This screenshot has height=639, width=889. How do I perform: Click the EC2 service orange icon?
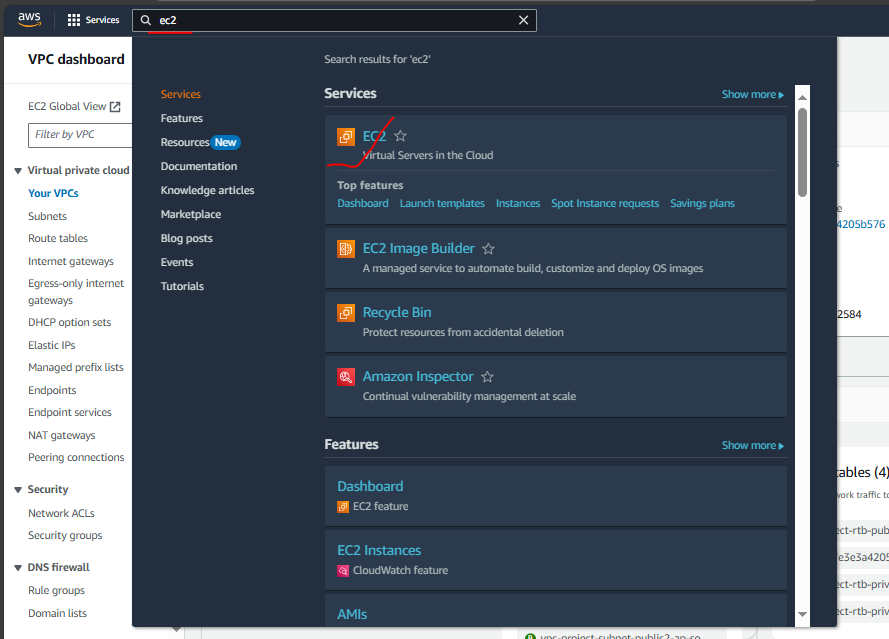[346, 137]
